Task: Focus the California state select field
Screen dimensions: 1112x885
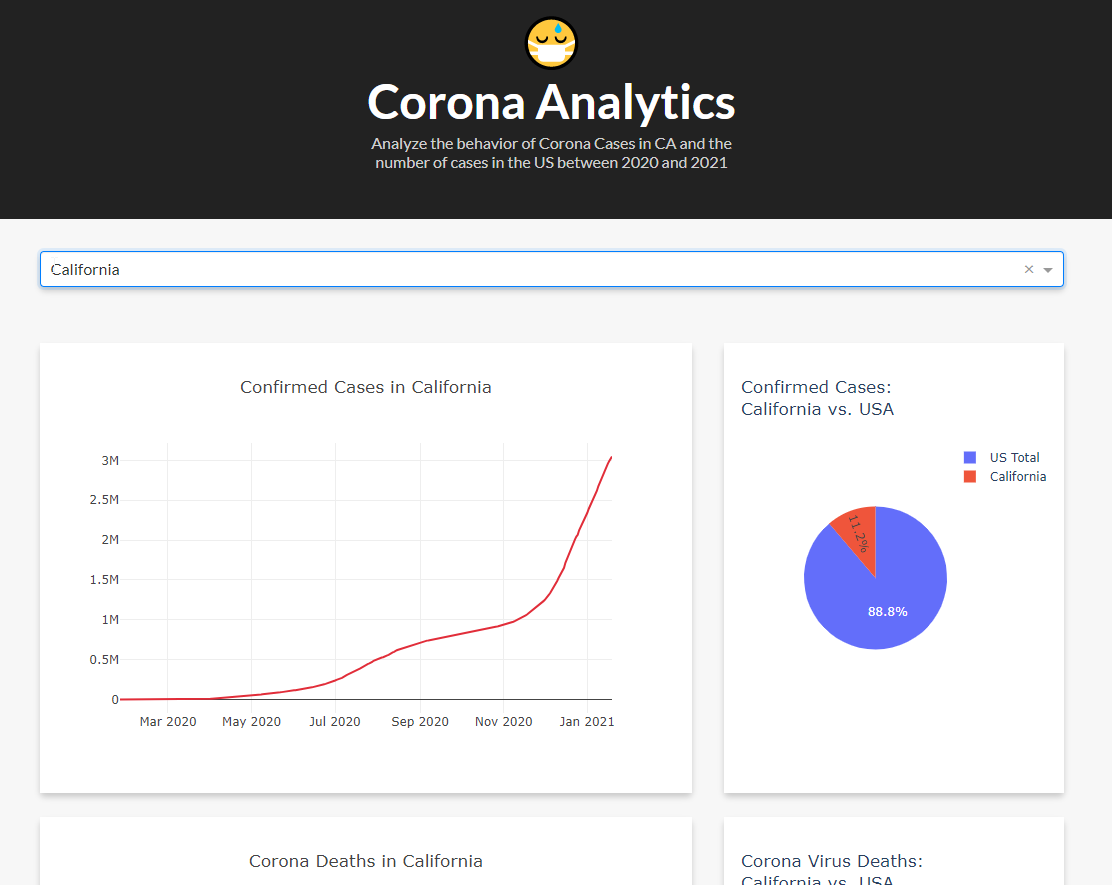Action: coord(500,269)
